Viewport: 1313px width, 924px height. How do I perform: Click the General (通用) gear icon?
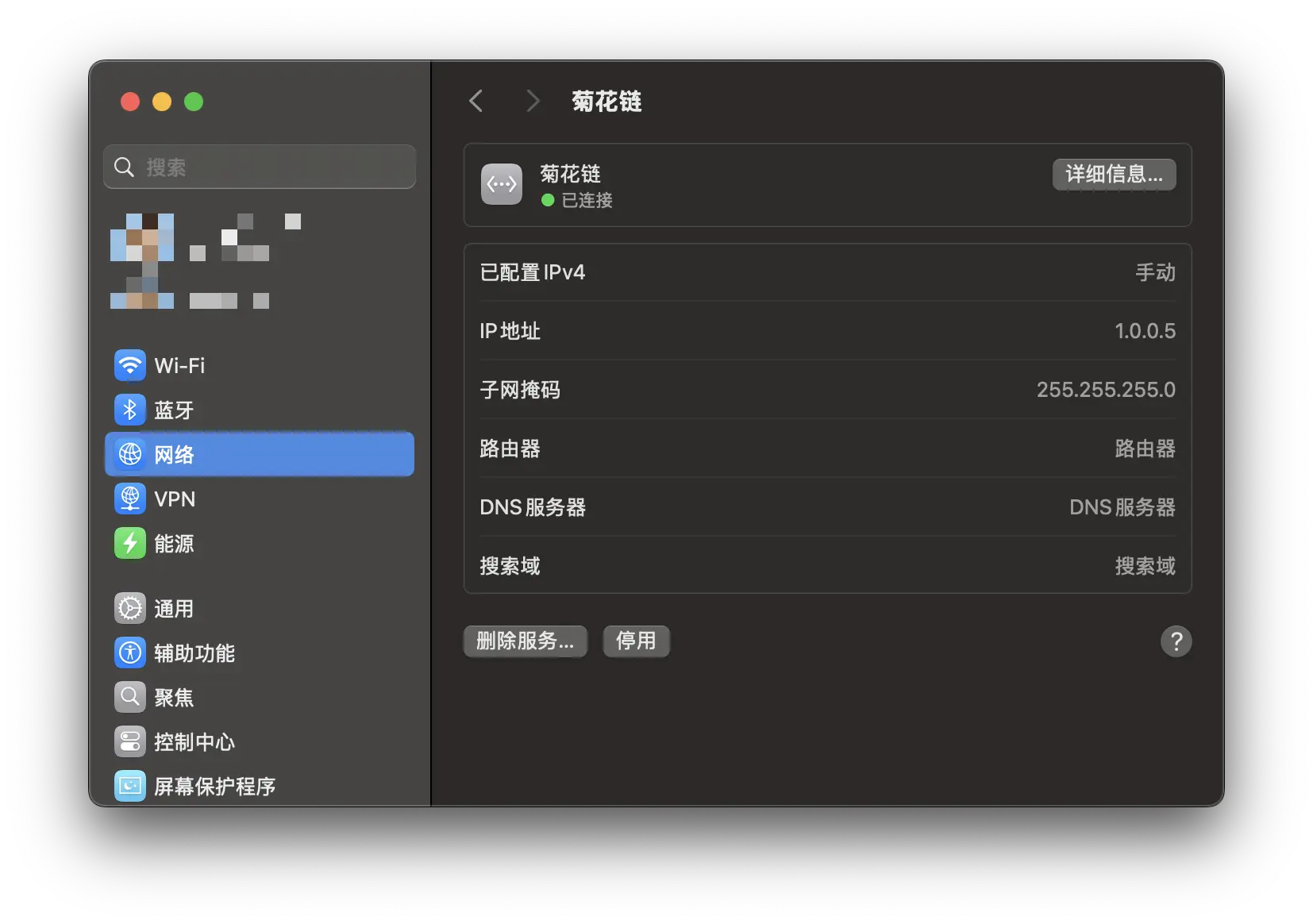click(130, 609)
